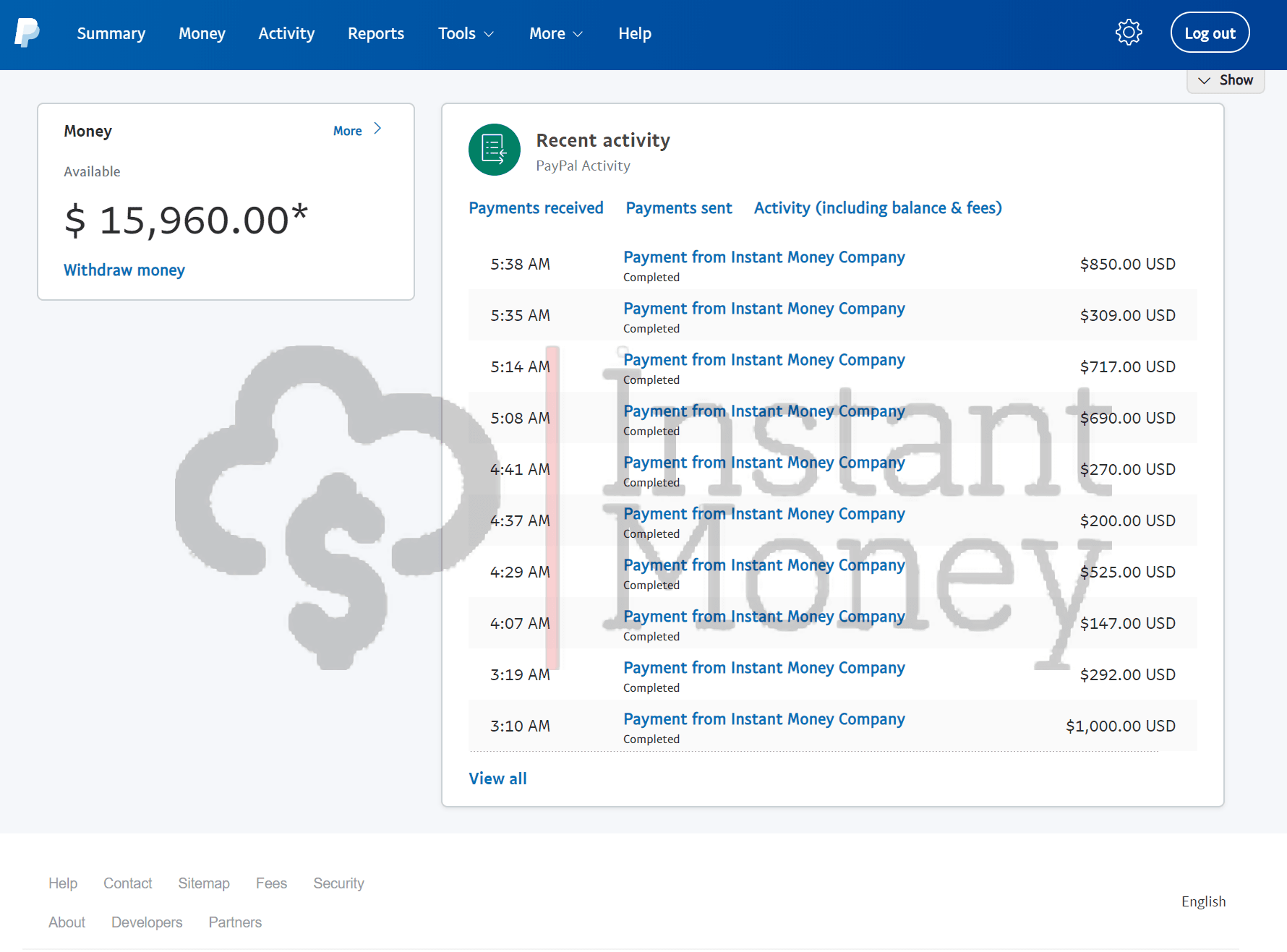Viewport: 1287px width, 952px height.
Task: Open the Reports navigation item
Action: pyautogui.click(x=376, y=33)
